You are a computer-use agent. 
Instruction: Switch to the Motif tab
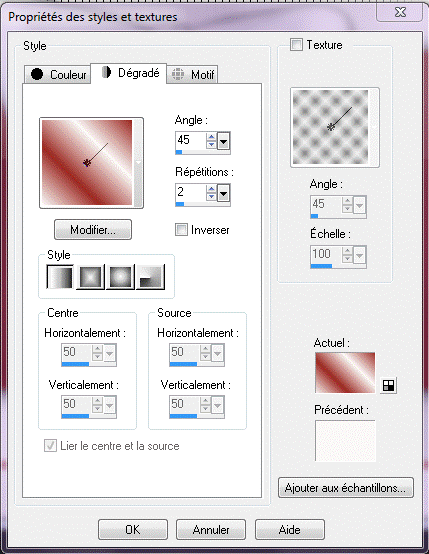[193, 74]
